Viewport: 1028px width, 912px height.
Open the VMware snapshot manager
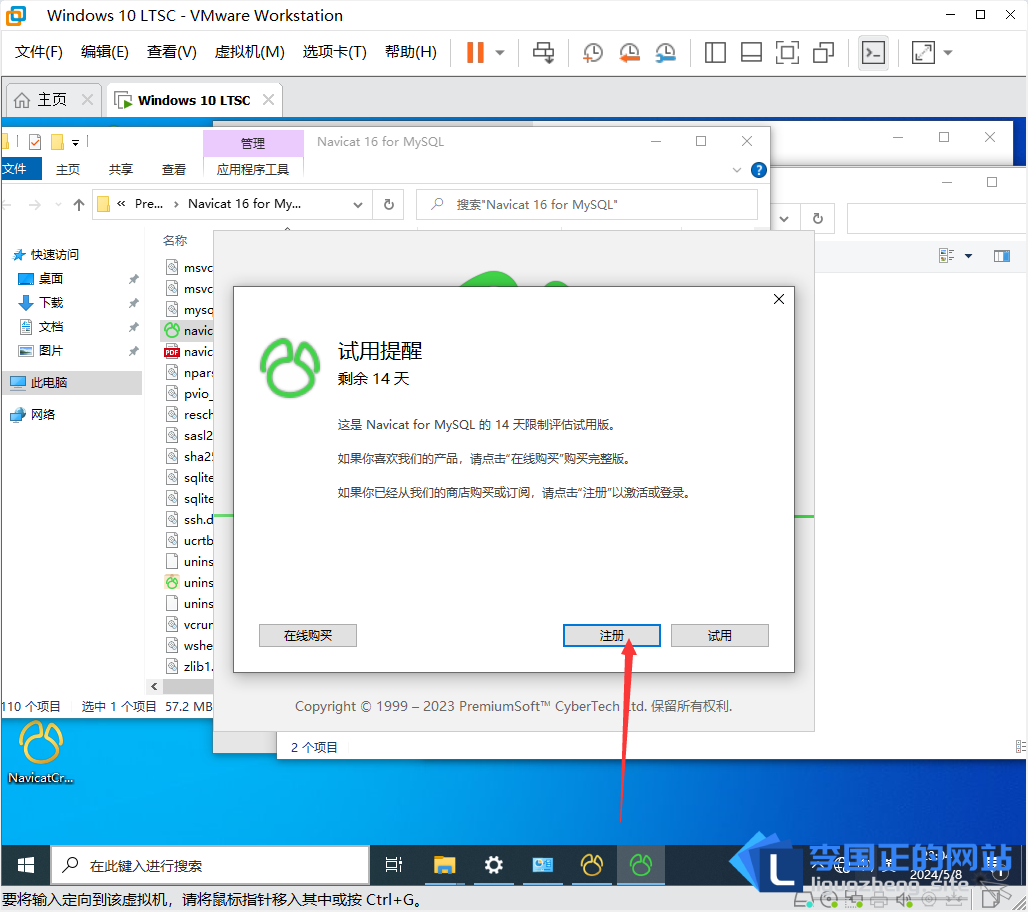(x=665, y=52)
